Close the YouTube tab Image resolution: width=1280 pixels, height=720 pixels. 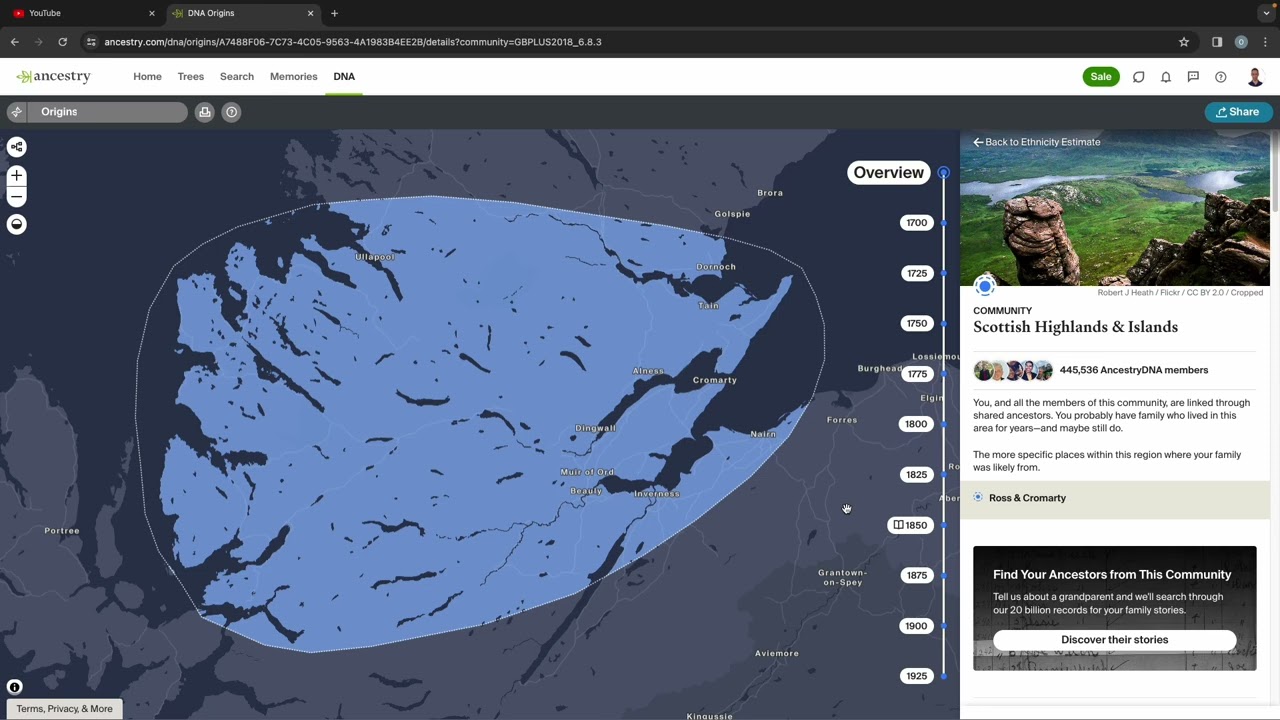pos(152,13)
